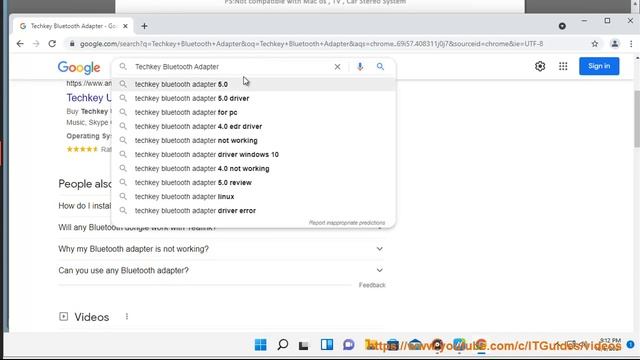Screen dimensions: 640x360
Task: Click the Sign in button
Action: 599,66
